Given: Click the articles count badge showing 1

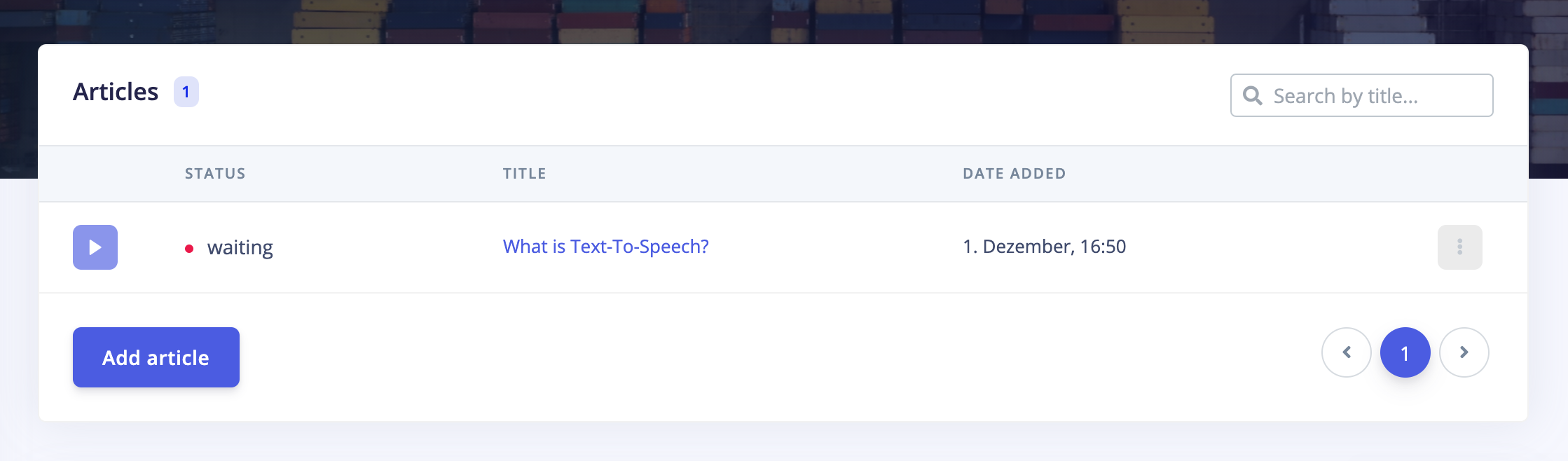Looking at the screenshot, I should pos(186,92).
